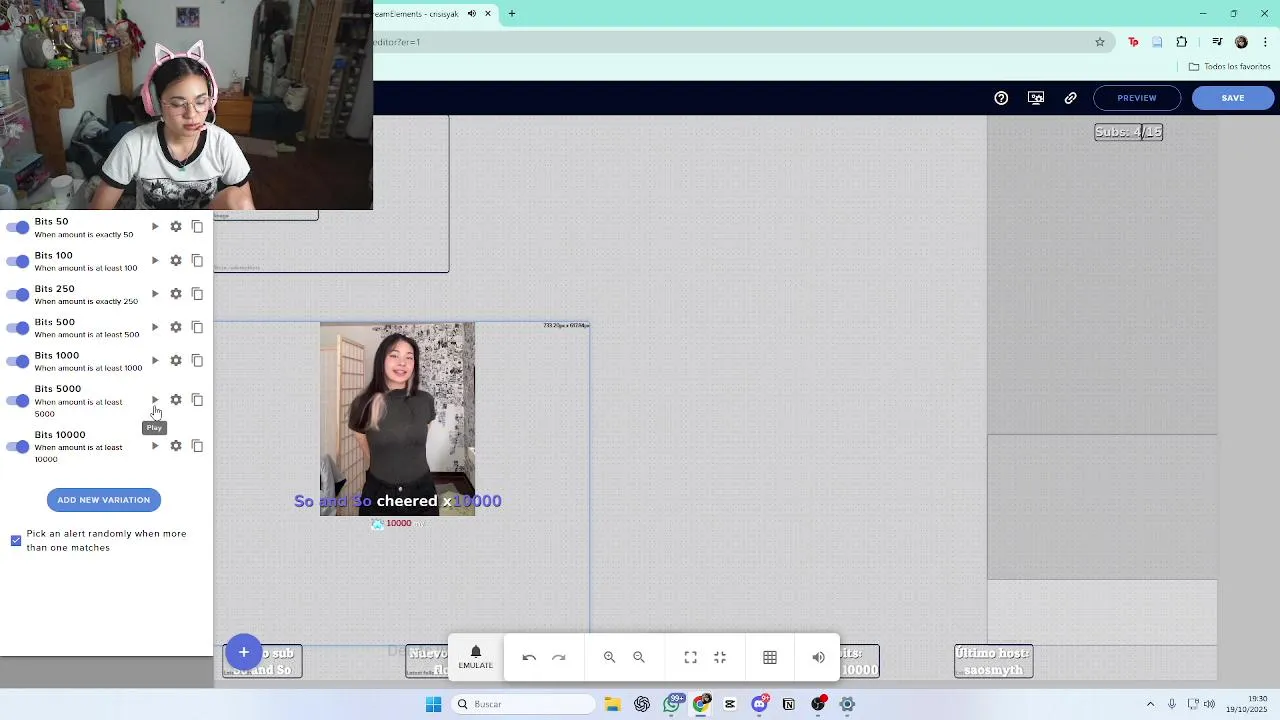The image size is (1280, 720).
Task: Open settings gear for Bits 100
Action: 176,260
